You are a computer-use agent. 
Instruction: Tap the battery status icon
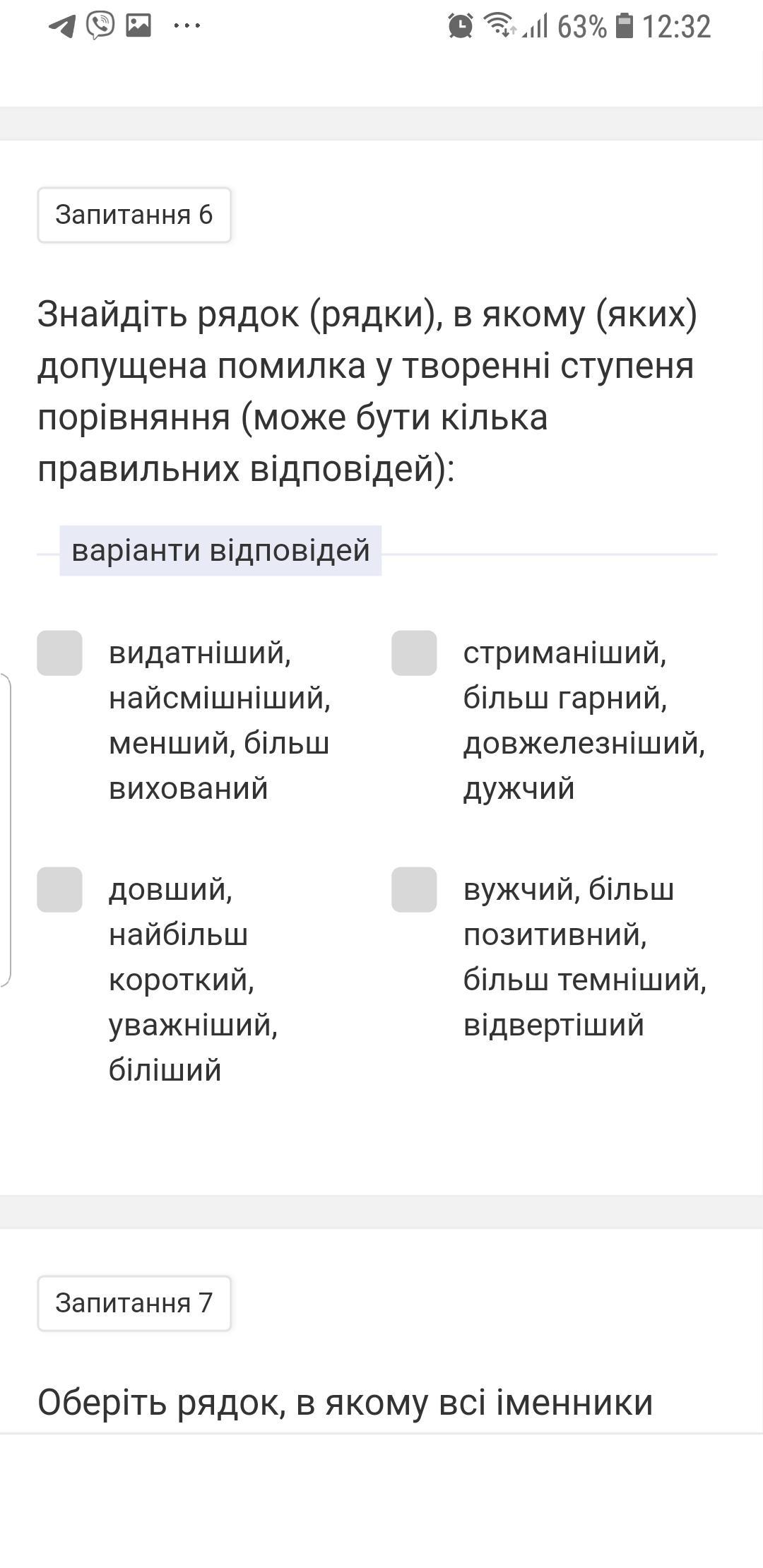(x=625, y=25)
